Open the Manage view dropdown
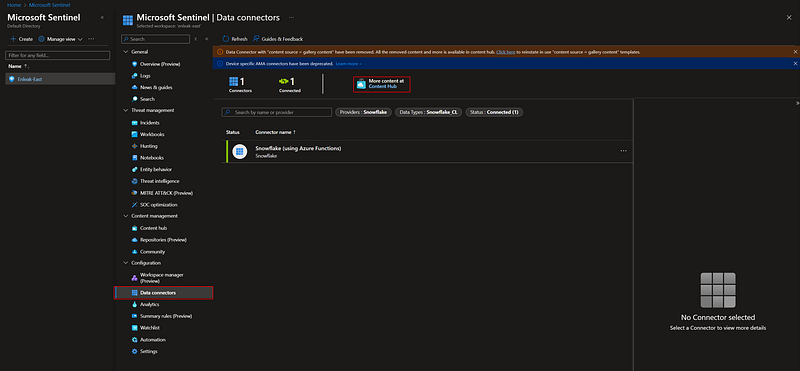The image size is (800, 371). [x=60, y=39]
